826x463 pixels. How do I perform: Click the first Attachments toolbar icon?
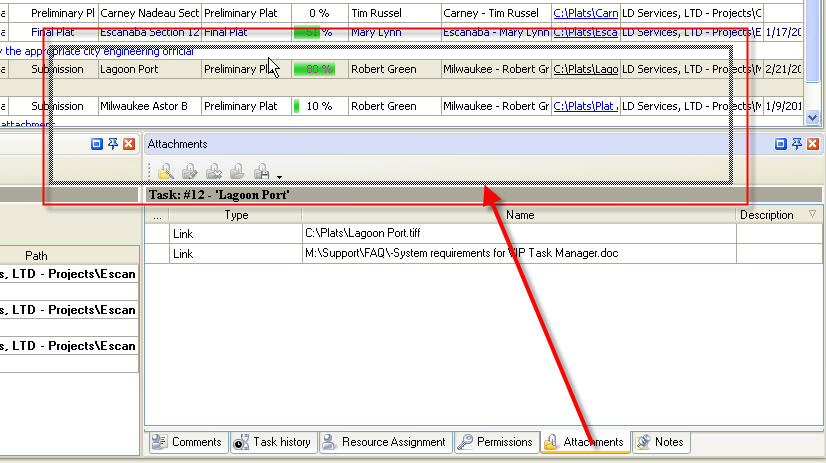[x=166, y=171]
